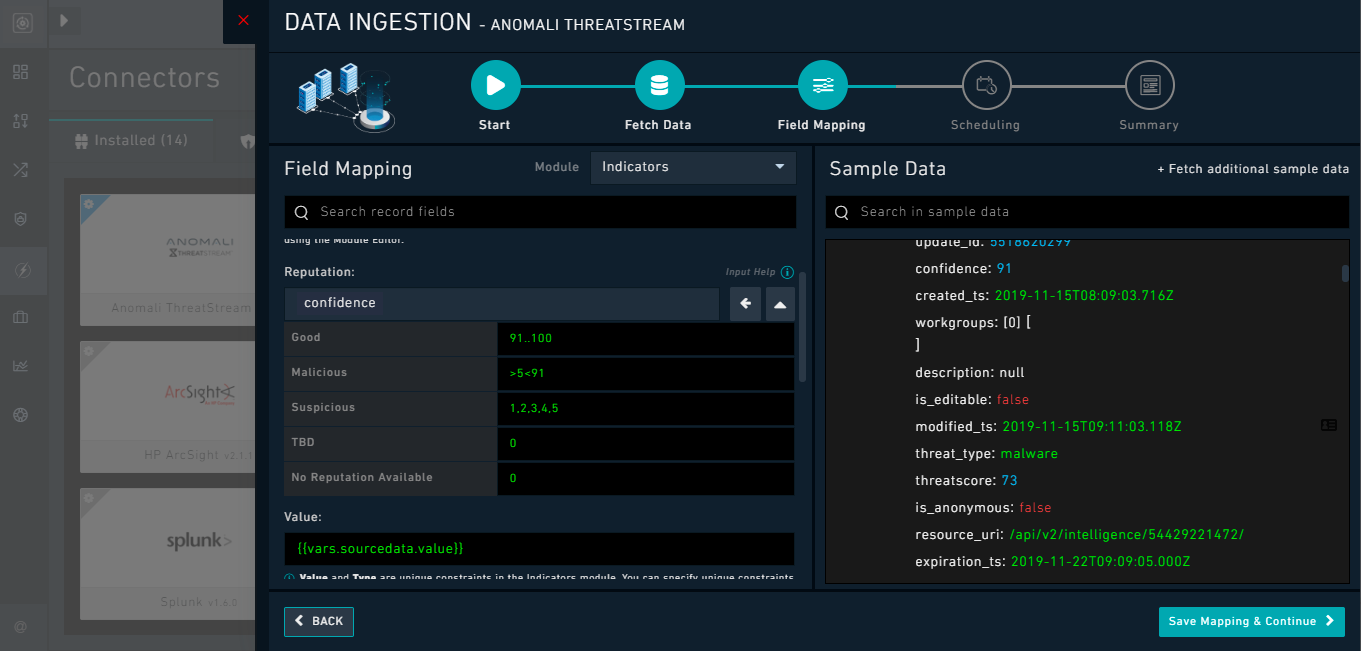This screenshot has height=651, width=1361.
Task: Select the Field Mapping step icon
Action: [x=823, y=86]
